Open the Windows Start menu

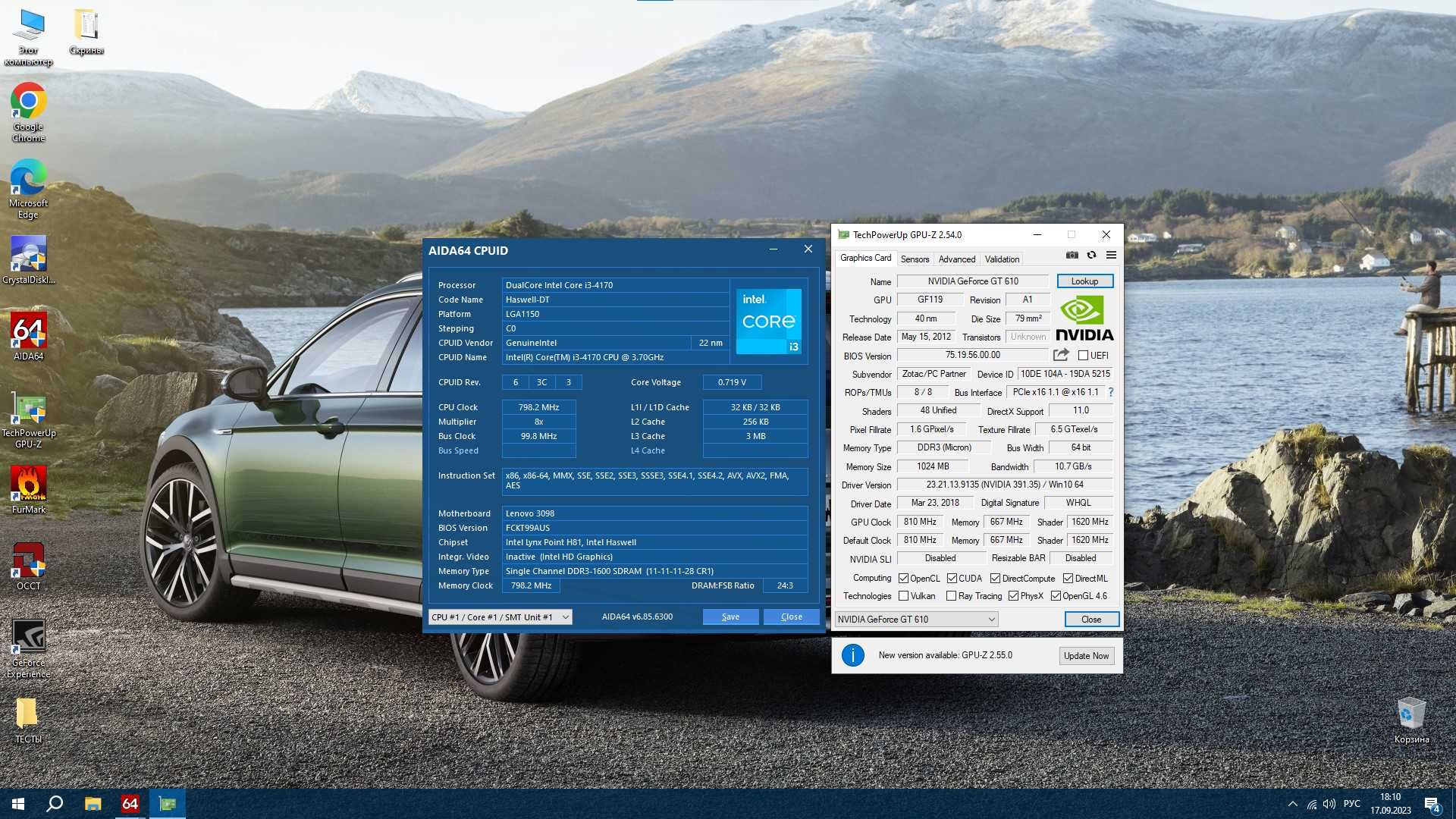tap(18, 804)
